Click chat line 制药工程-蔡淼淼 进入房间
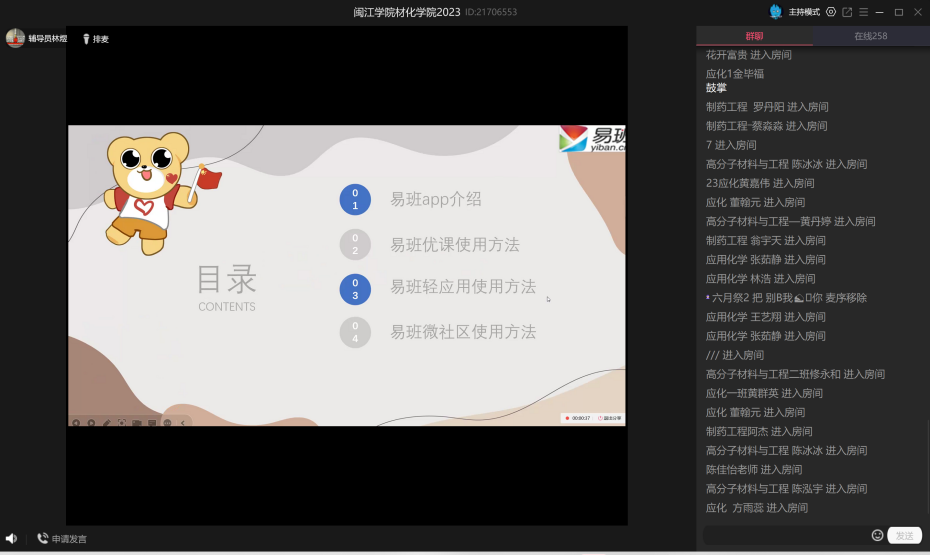Screen dimensions: 930x555 pos(766,126)
